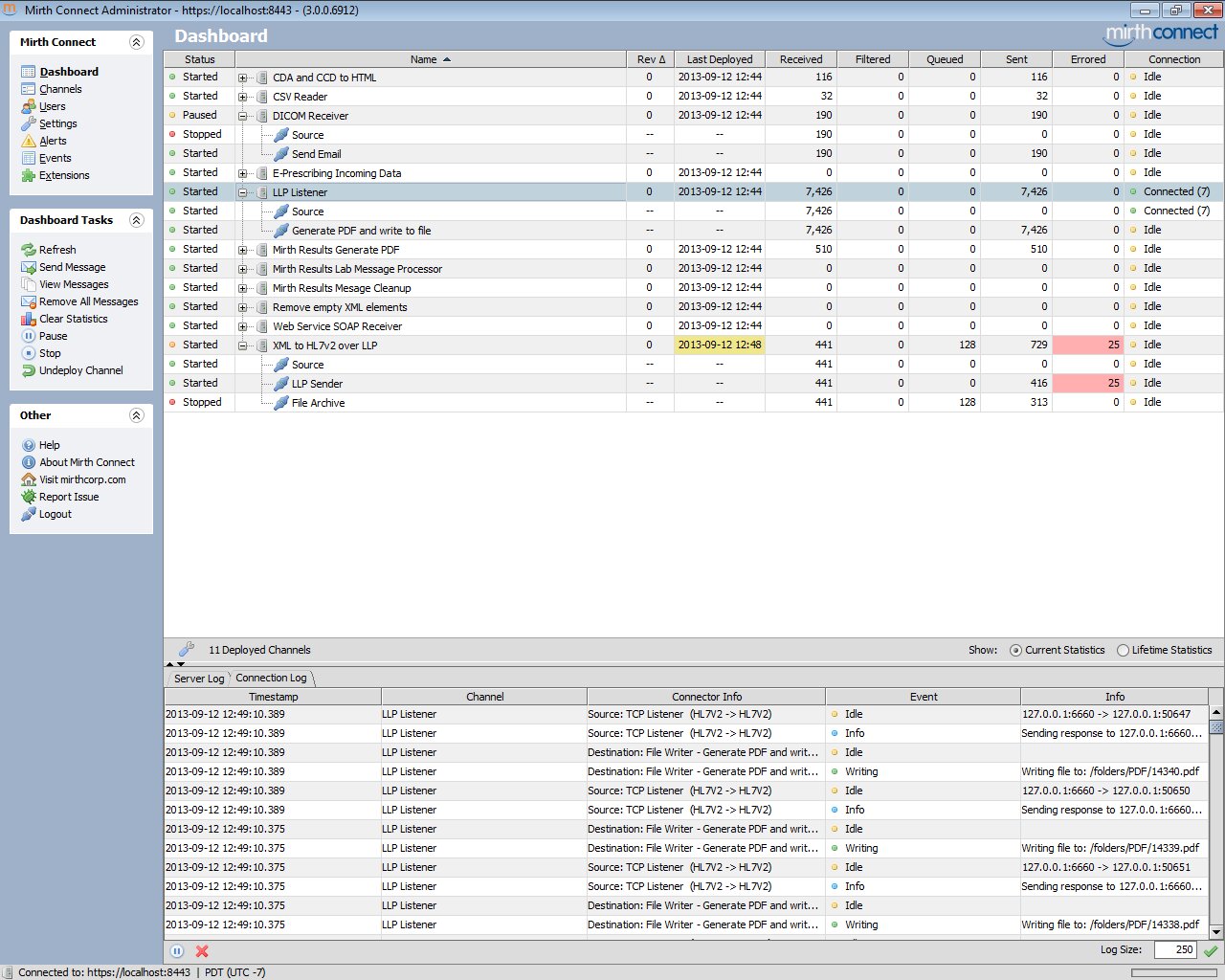This screenshot has width=1225, height=980.
Task: Click the Refresh dashboard icon
Action: tap(29, 250)
